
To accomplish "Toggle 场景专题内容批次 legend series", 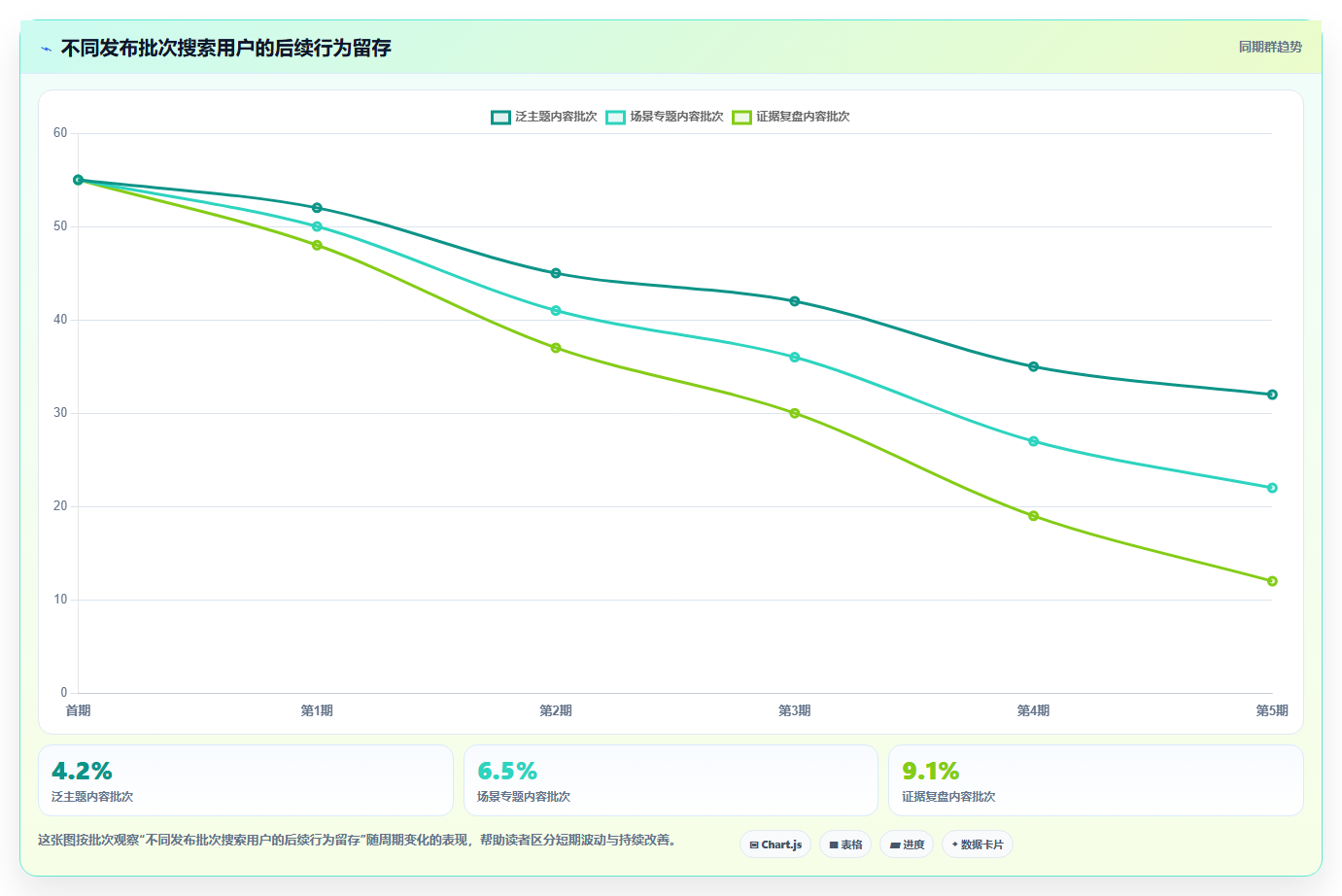I will tap(665, 117).
